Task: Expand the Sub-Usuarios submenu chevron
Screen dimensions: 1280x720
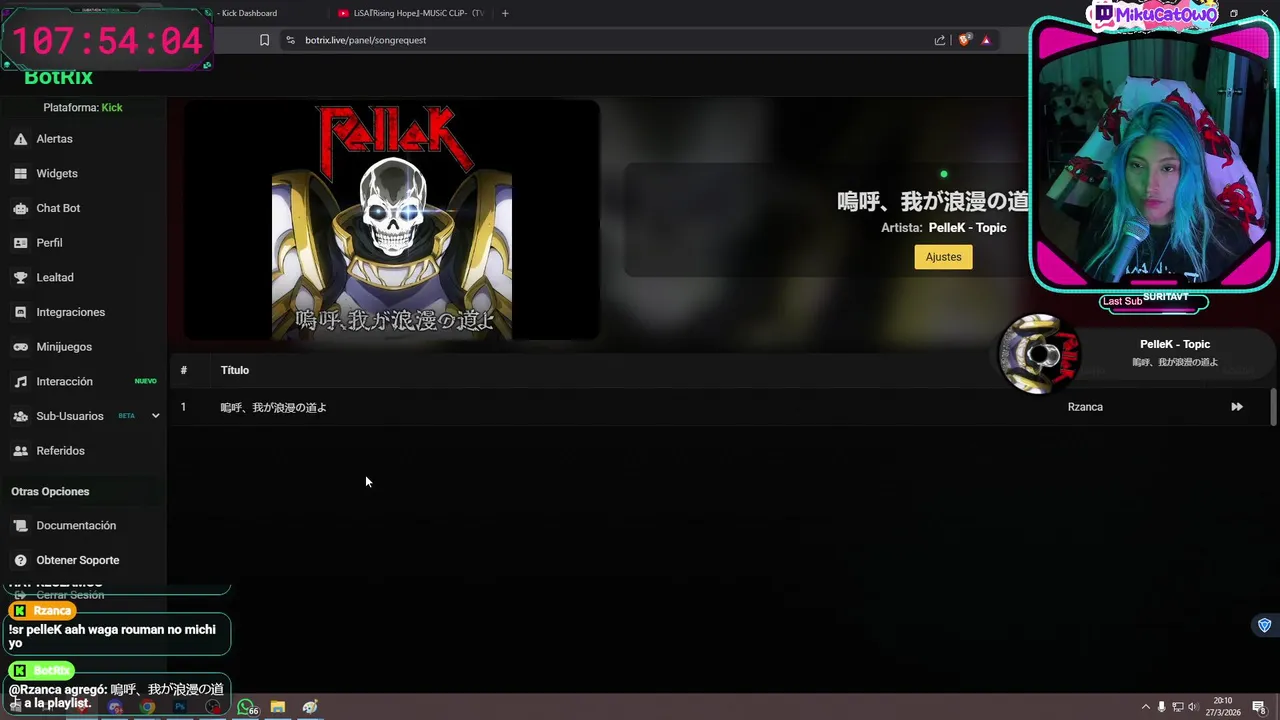Action: 155,416
